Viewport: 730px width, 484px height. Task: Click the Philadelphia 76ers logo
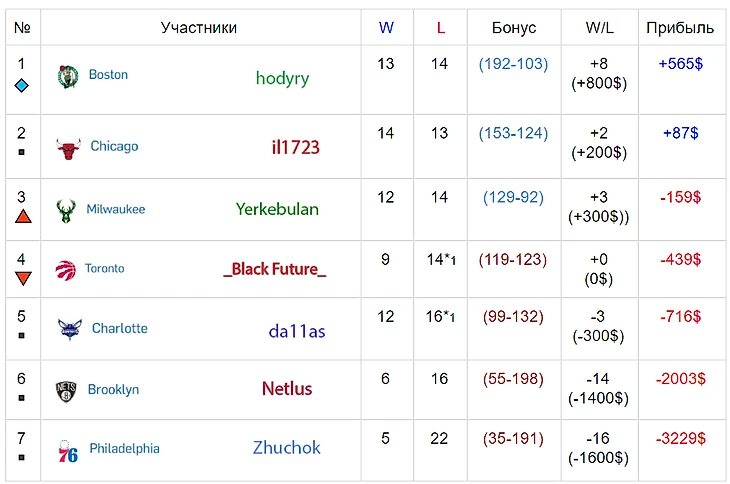point(67,449)
